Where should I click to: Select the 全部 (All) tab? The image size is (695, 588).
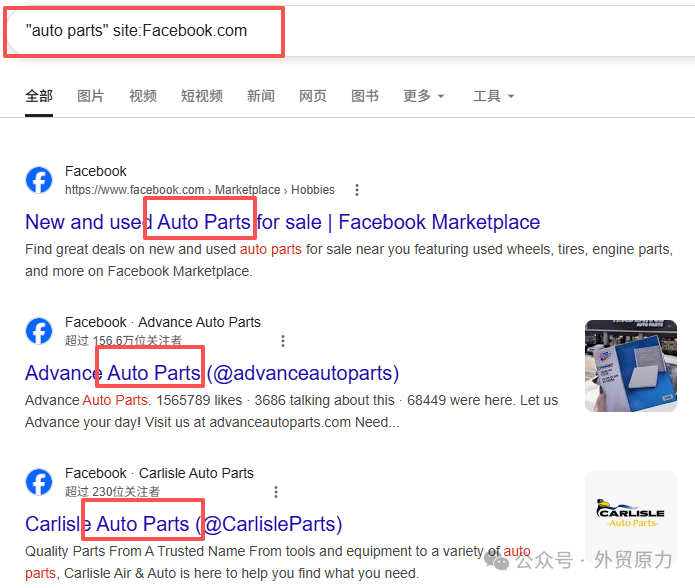(39, 96)
